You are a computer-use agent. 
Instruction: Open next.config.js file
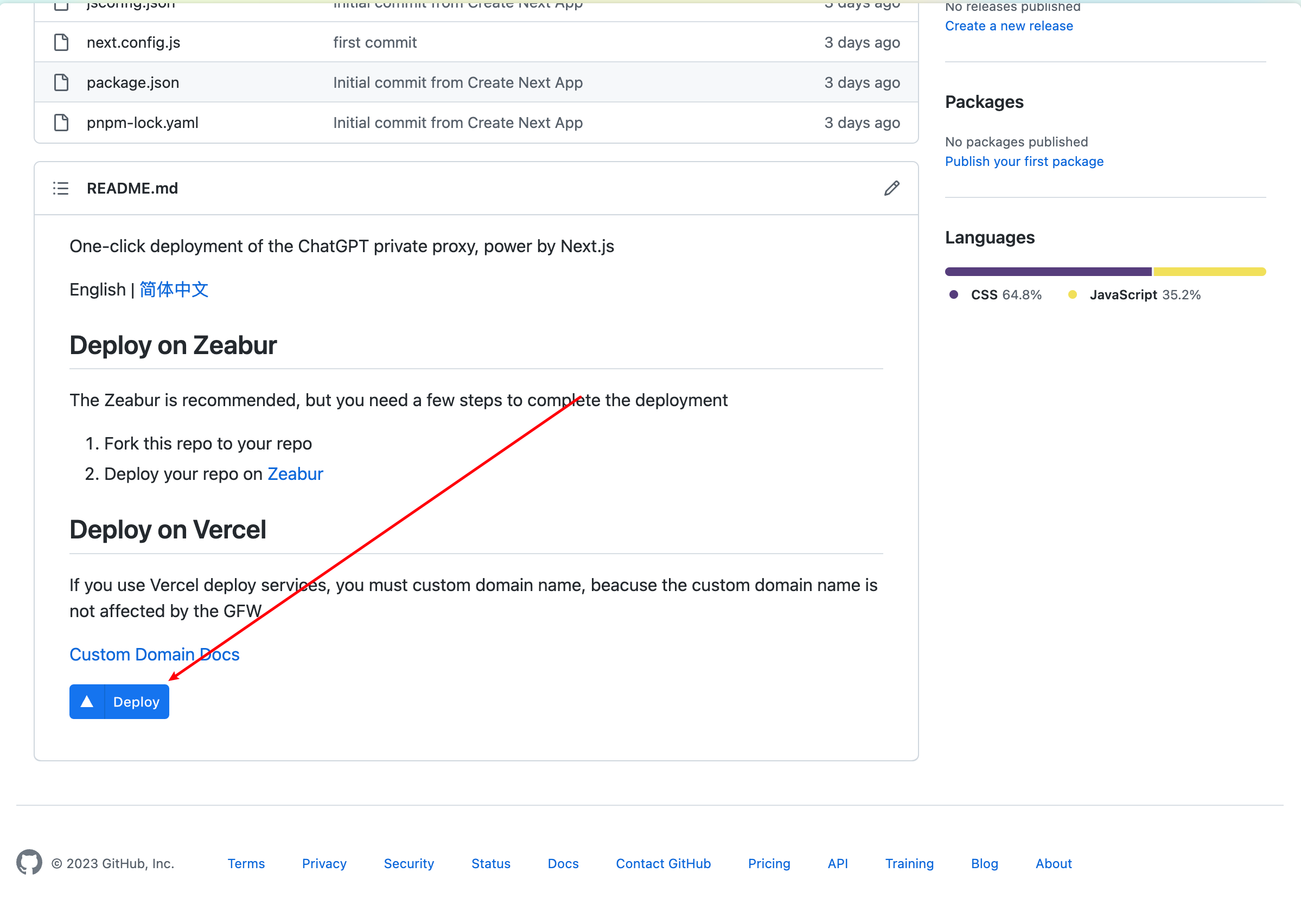click(133, 42)
